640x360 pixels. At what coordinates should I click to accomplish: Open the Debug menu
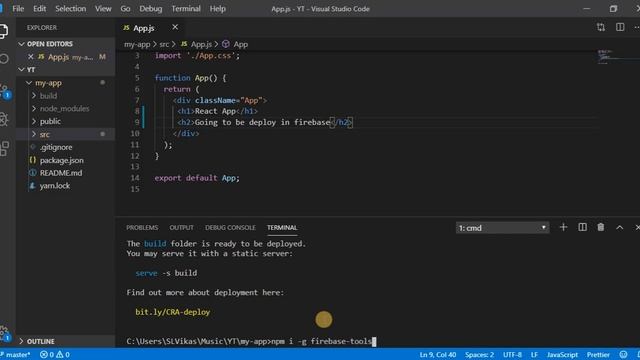[x=151, y=9]
